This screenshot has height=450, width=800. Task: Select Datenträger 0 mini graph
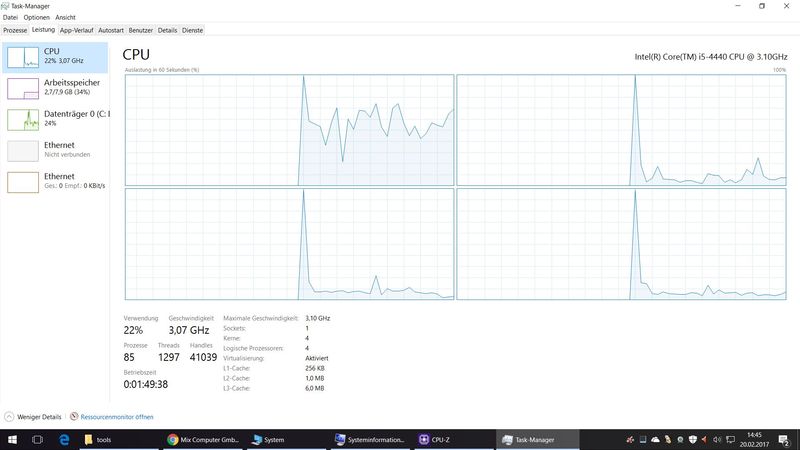click(x=23, y=120)
